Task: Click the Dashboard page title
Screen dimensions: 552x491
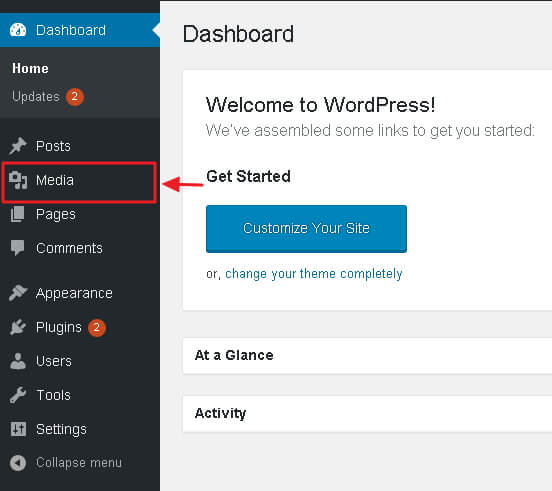Action: click(x=238, y=34)
